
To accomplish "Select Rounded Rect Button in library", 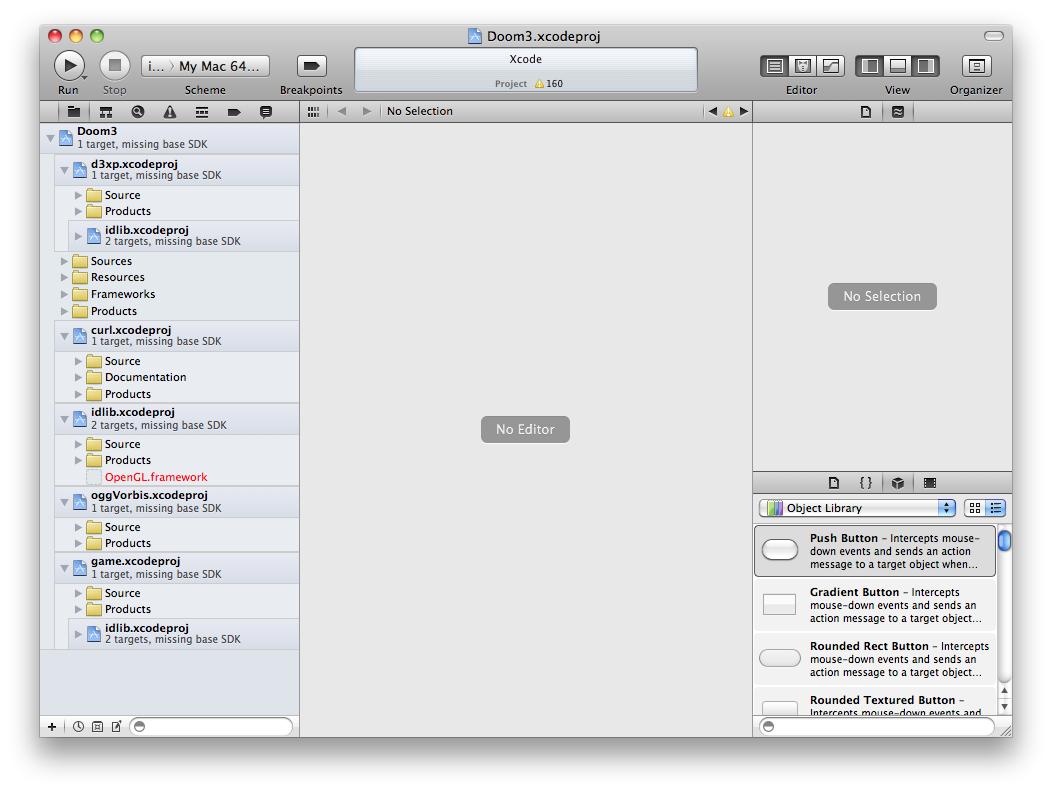I will [x=875, y=658].
